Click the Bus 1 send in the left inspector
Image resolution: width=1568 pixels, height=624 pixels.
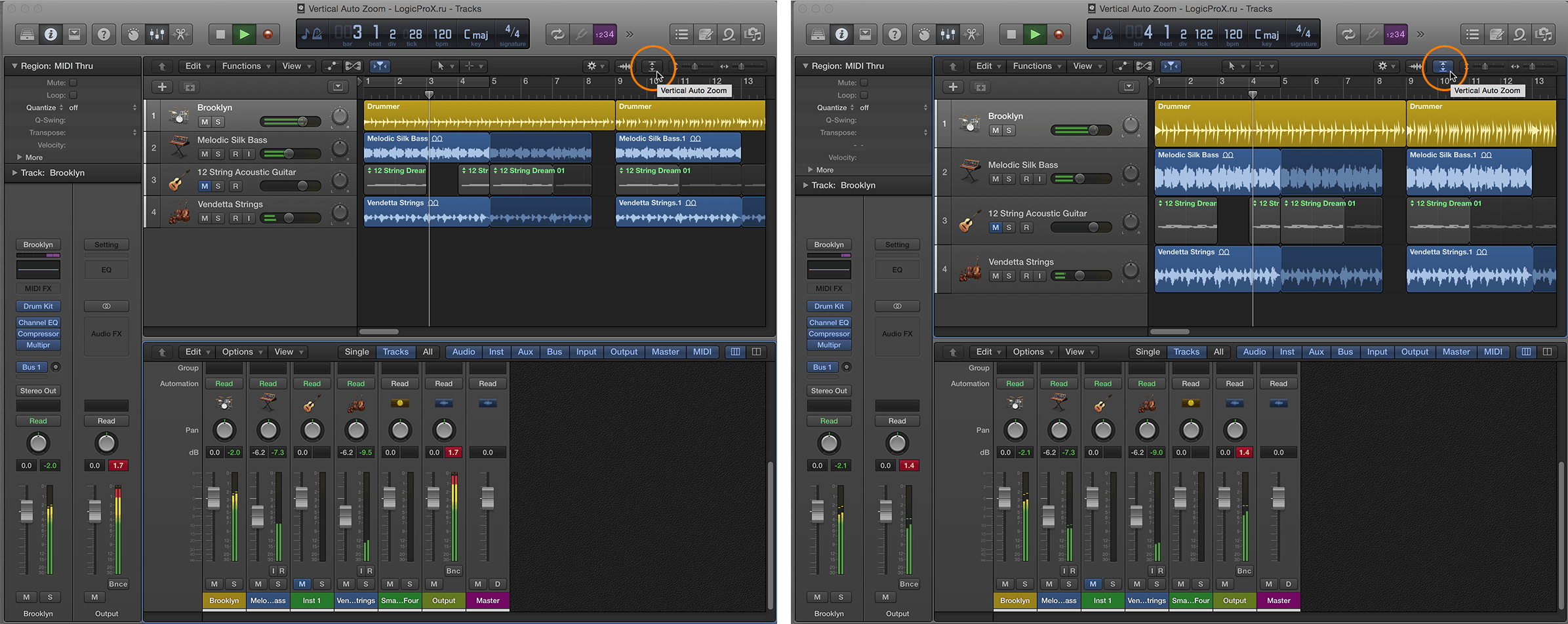tap(31, 367)
